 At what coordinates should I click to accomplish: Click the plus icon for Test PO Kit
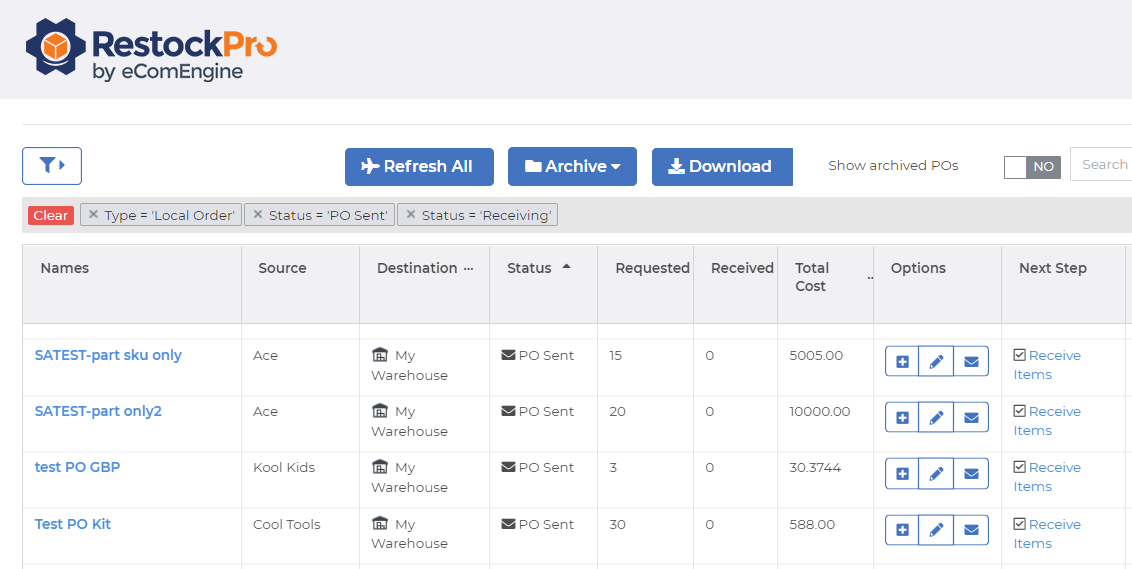pos(902,531)
